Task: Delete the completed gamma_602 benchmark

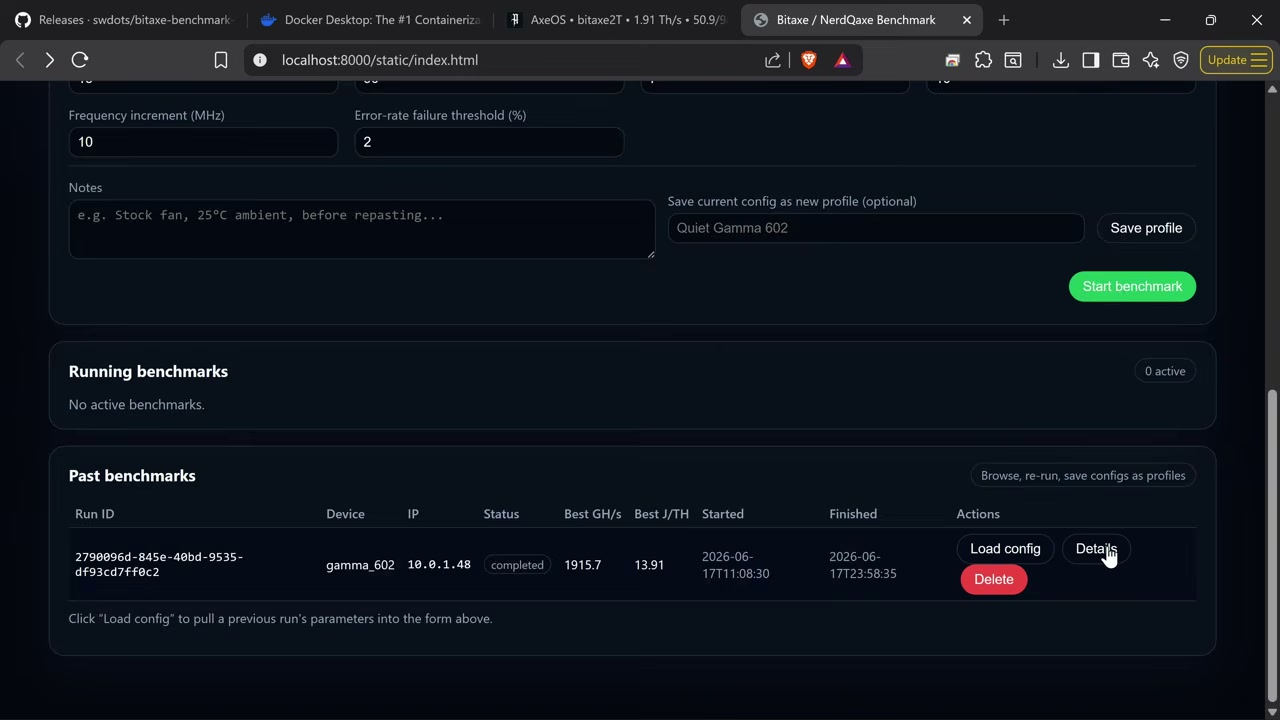Action: coord(993,580)
